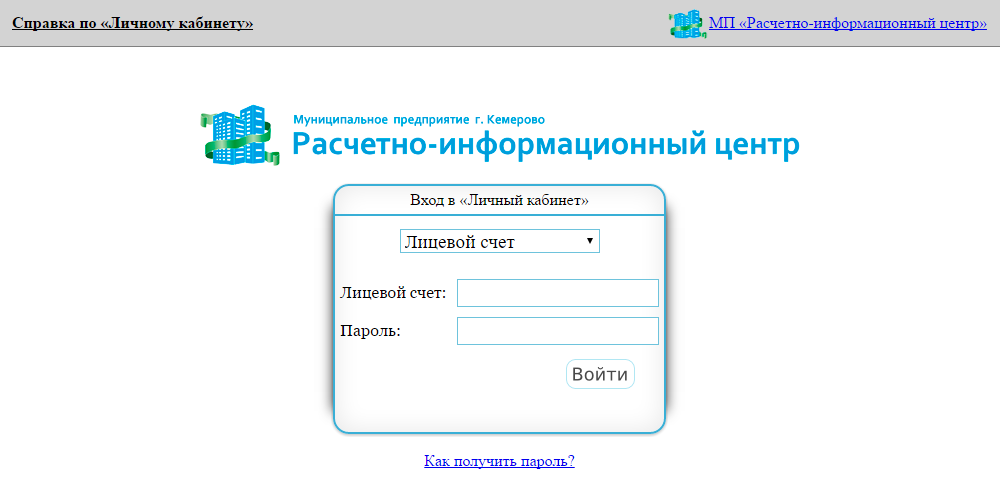Expand the «Лицевой счет» login type dropdown
1000x500 pixels.
(x=500, y=241)
